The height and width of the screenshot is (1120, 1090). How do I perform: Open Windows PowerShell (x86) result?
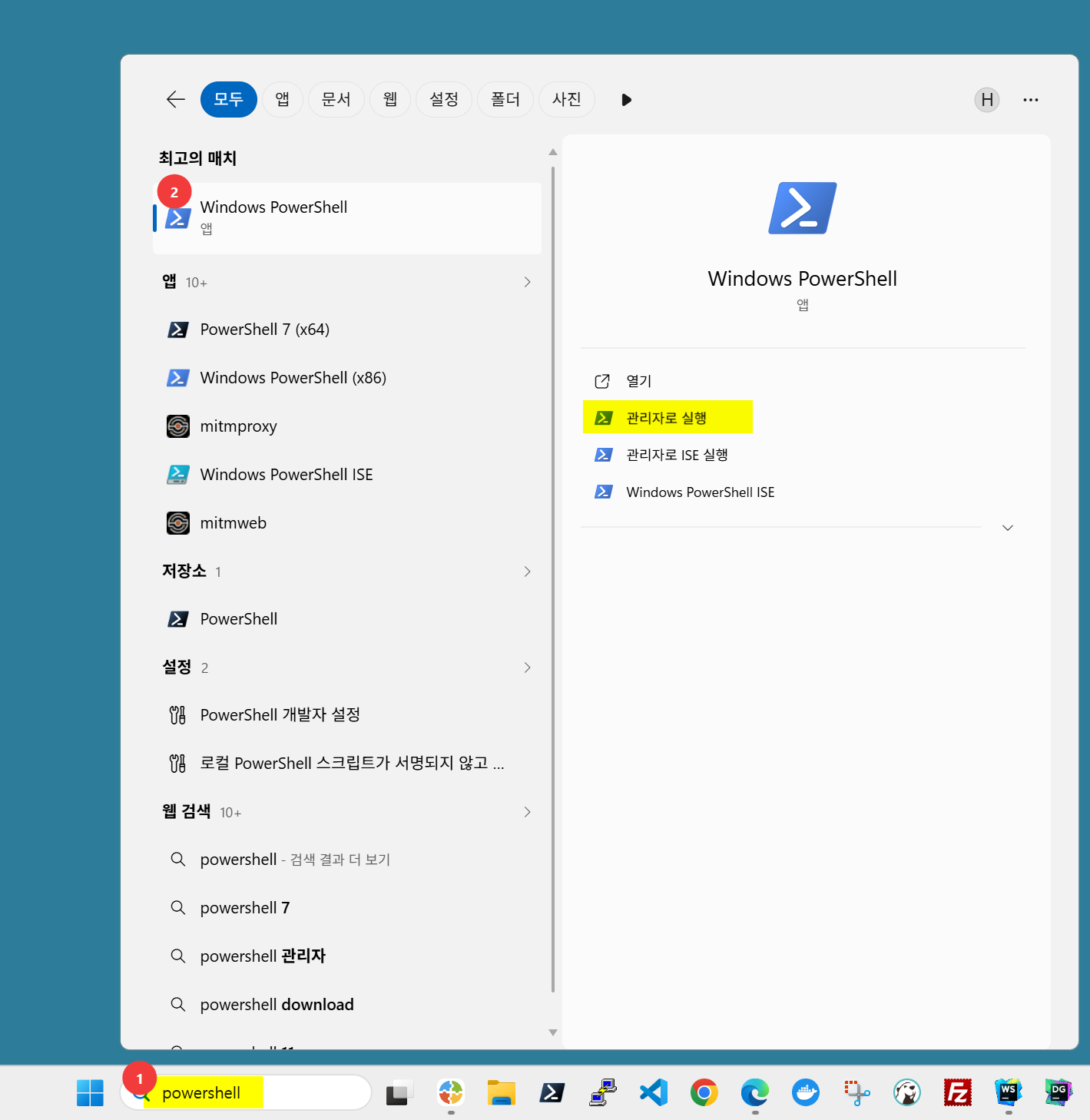347,378
